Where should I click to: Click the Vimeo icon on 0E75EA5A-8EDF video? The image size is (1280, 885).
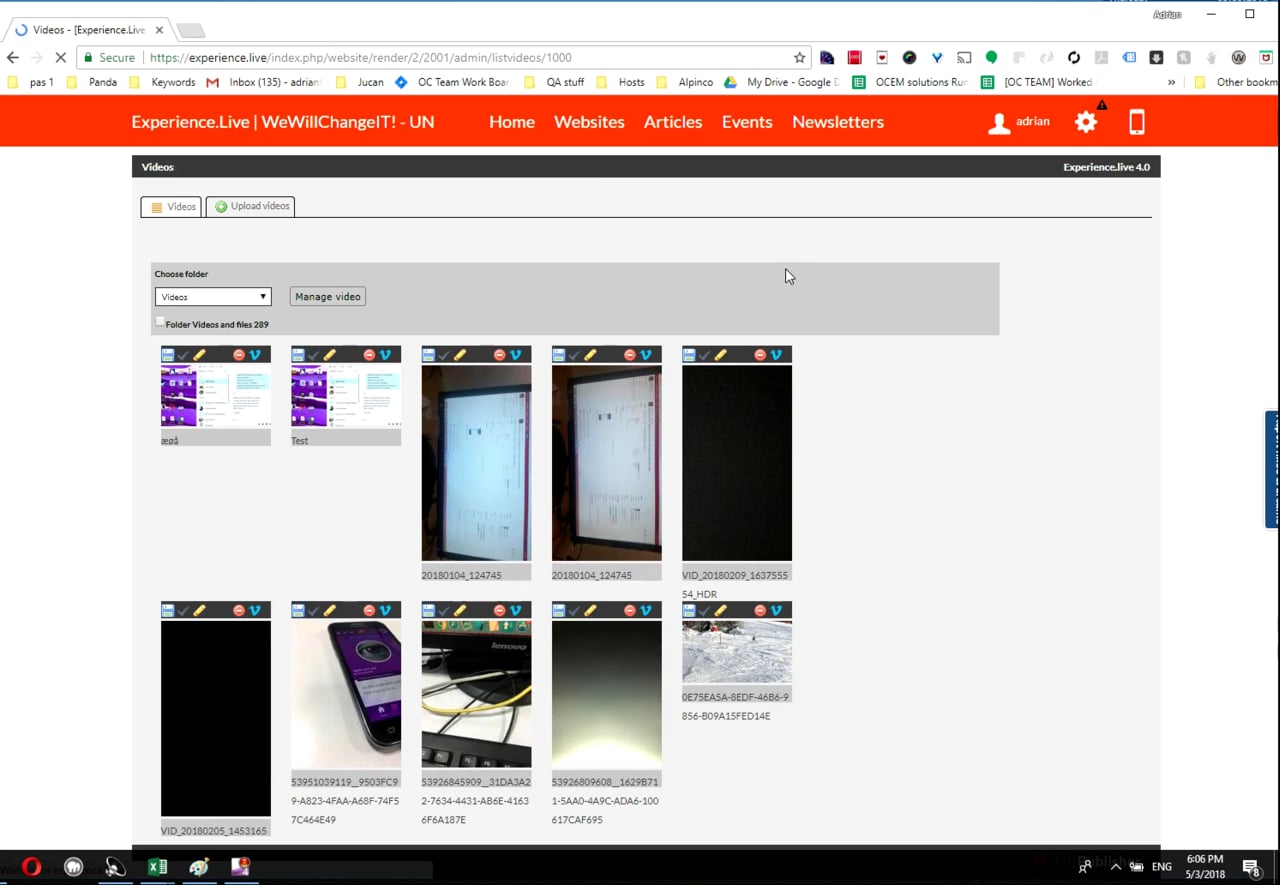(776, 610)
